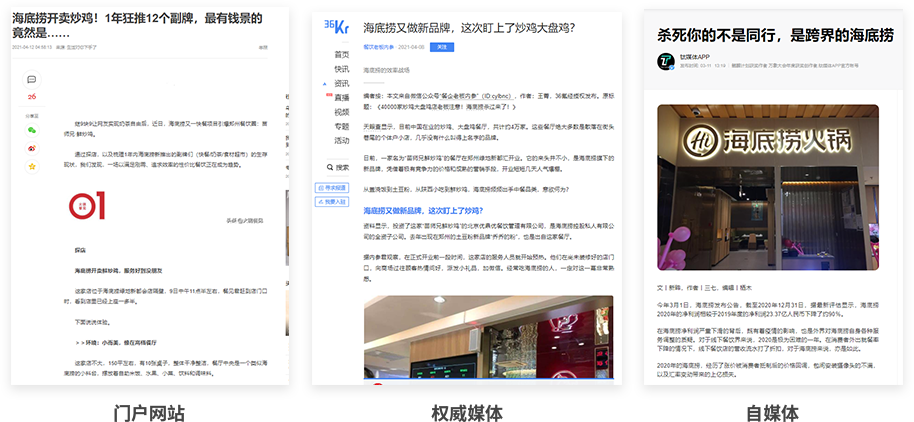The image size is (914, 422).
Task: Click the 权威媒体 caption
Action: coord(466,413)
